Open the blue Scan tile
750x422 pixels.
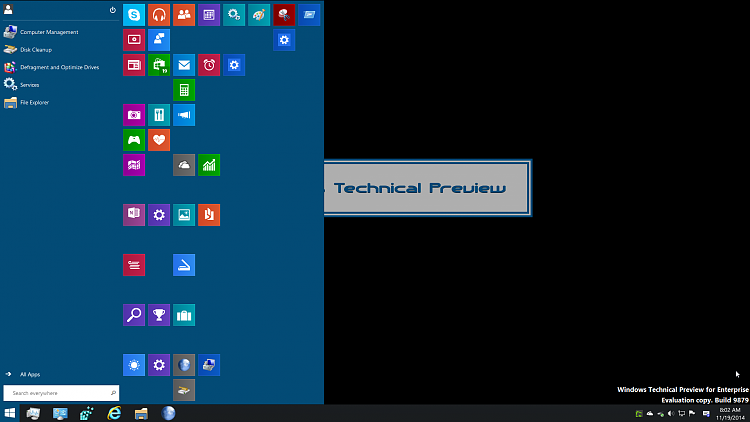coord(184,265)
